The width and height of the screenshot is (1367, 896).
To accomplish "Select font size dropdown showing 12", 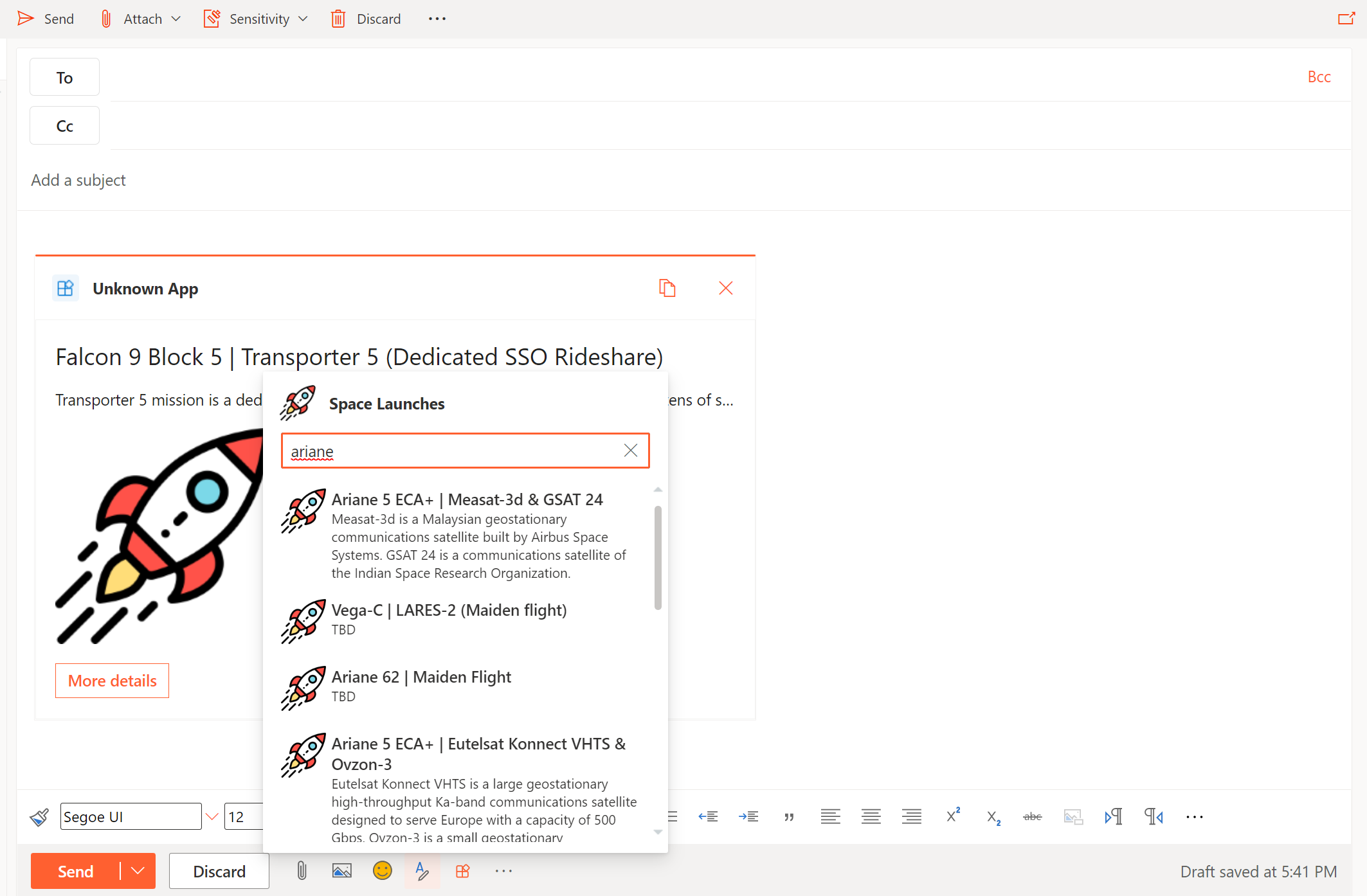I will coord(243,817).
